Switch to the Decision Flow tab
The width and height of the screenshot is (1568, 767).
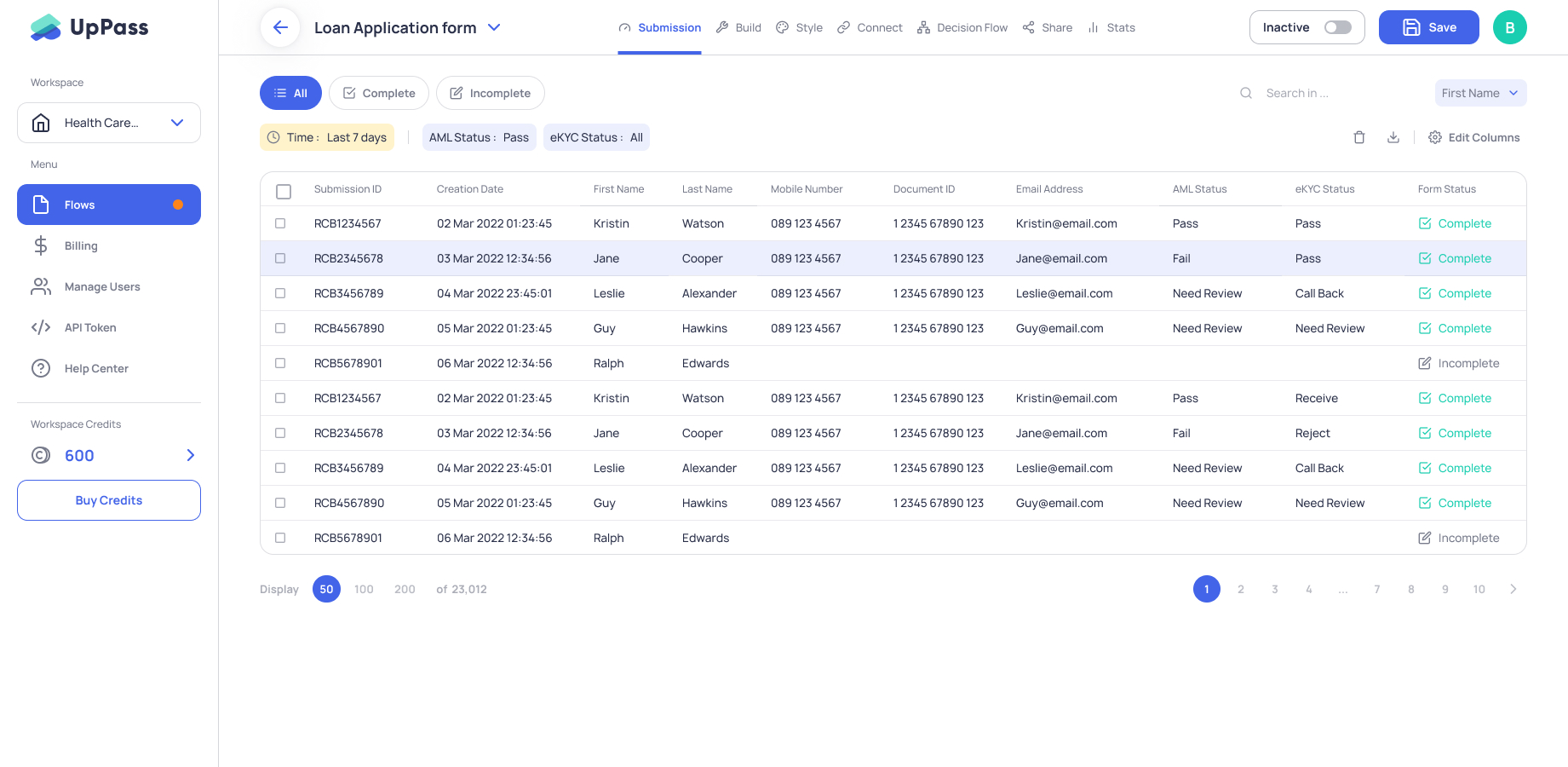(x=962, y=27)
